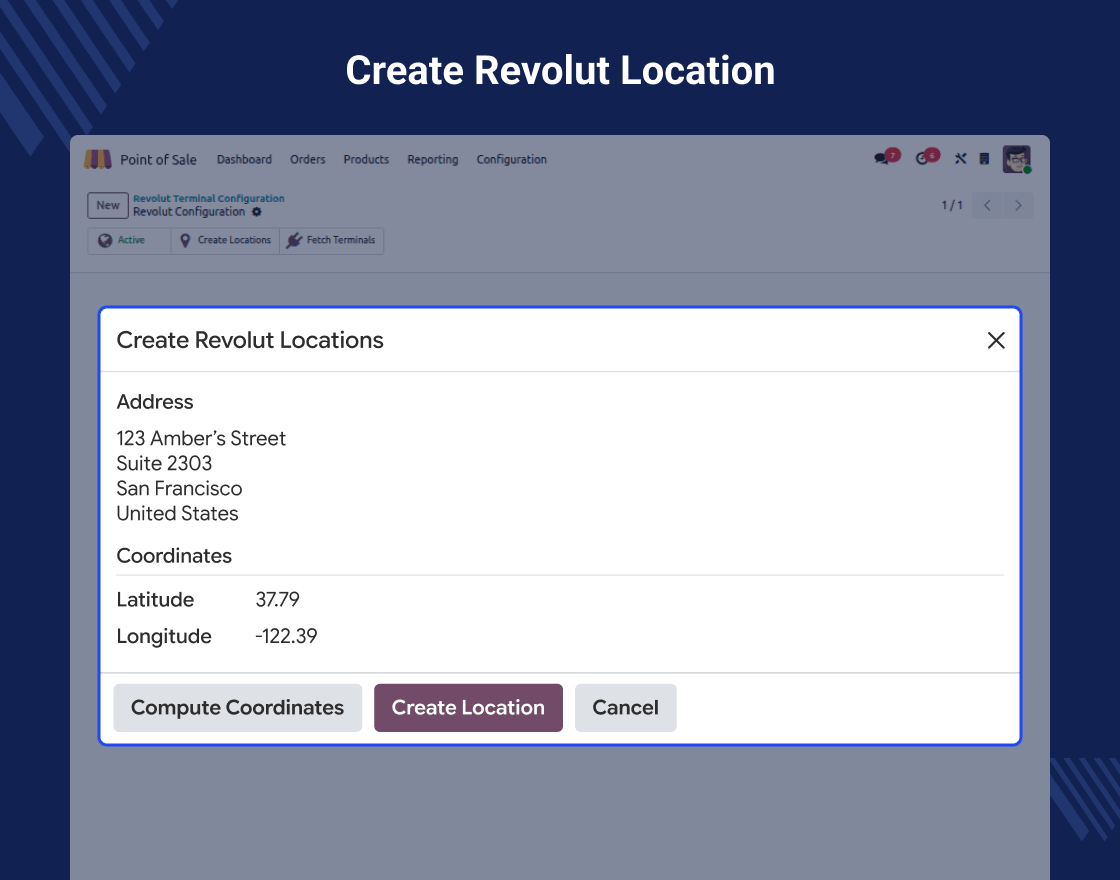Open the Products menu
Viewport: 1120px width, 880px height.
366,159
